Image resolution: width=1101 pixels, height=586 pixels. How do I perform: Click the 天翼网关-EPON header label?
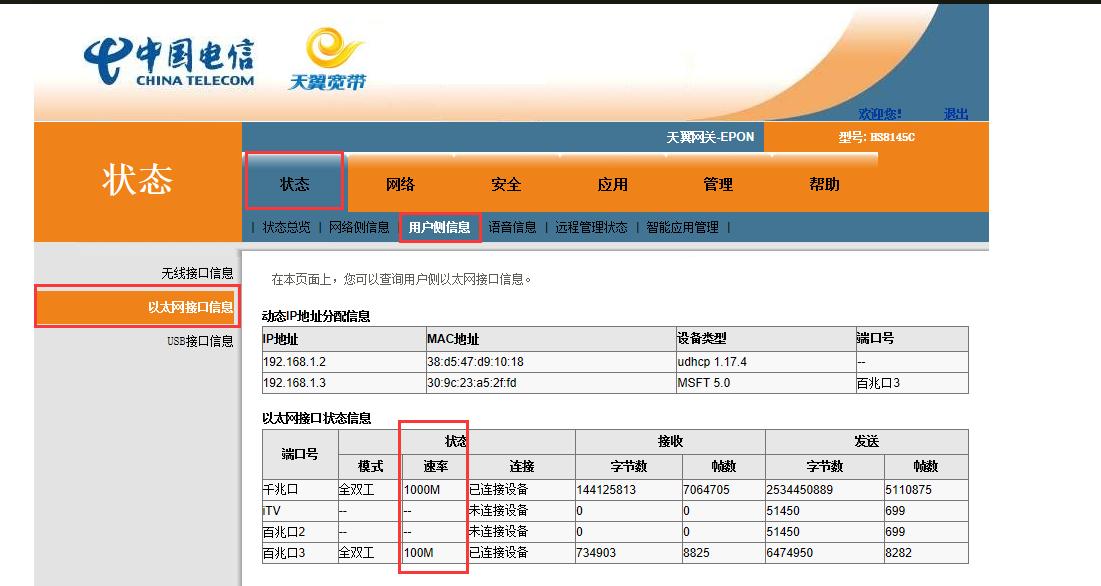(x=711, y=136)
